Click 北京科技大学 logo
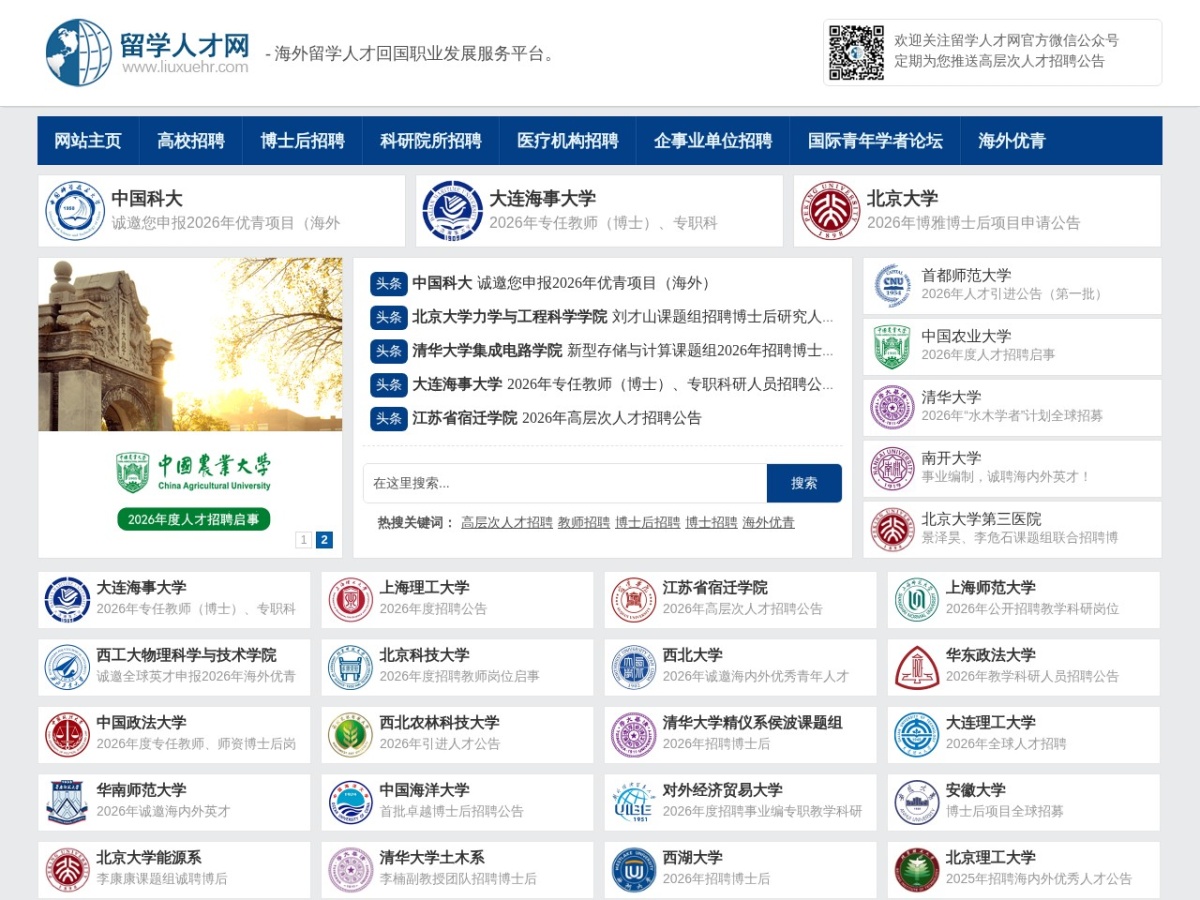The width and height of the screenshot is (1200, 900). click(351, 667)
